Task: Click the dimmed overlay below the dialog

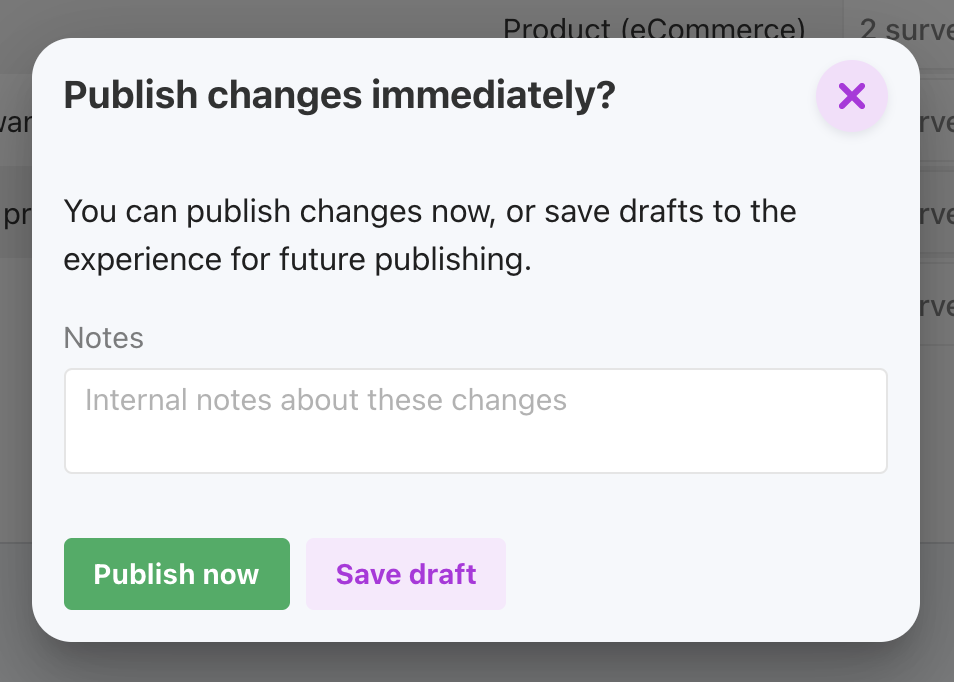Action: click(477, 663)
